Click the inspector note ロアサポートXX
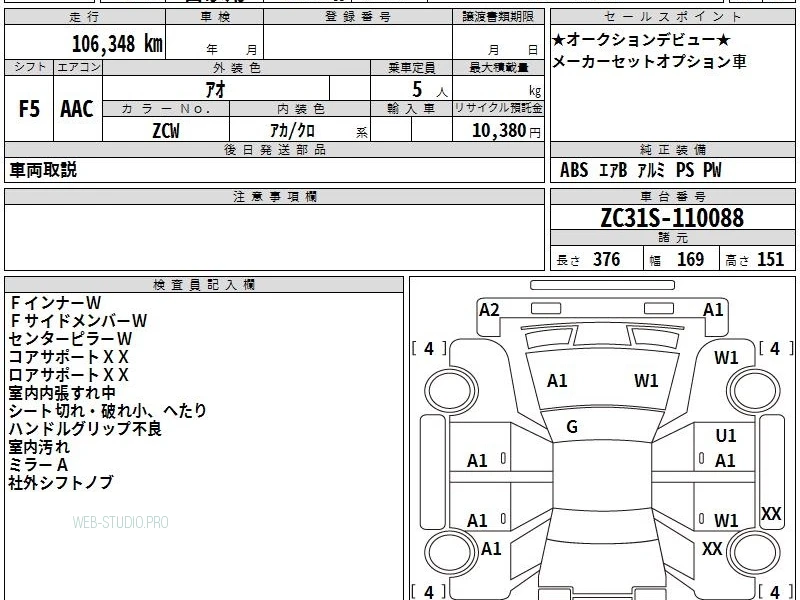Image resolution: width=800 pixels, height=600 pixels. 68,375
